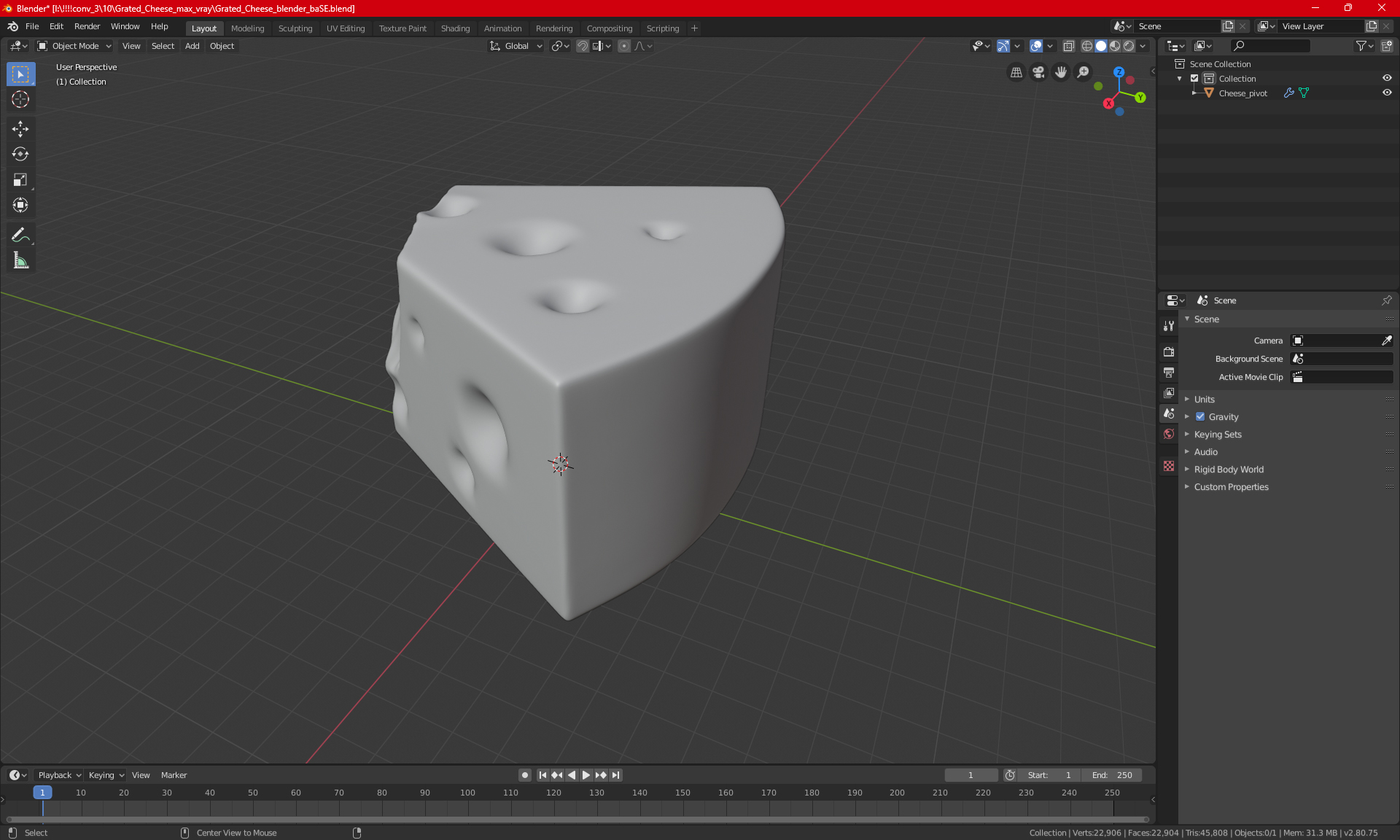Exclude Collection using its checkbox
The image size is (1400, 840).
pyautogui.click(x=1194, y=78)
